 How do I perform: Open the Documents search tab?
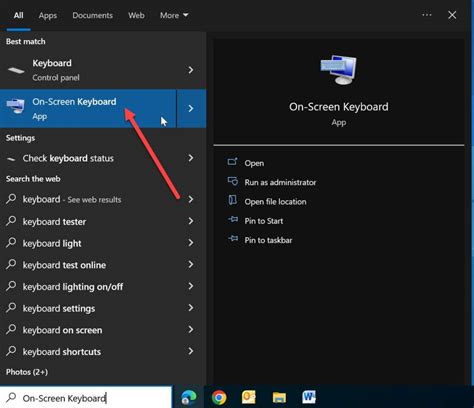(92, 15)
